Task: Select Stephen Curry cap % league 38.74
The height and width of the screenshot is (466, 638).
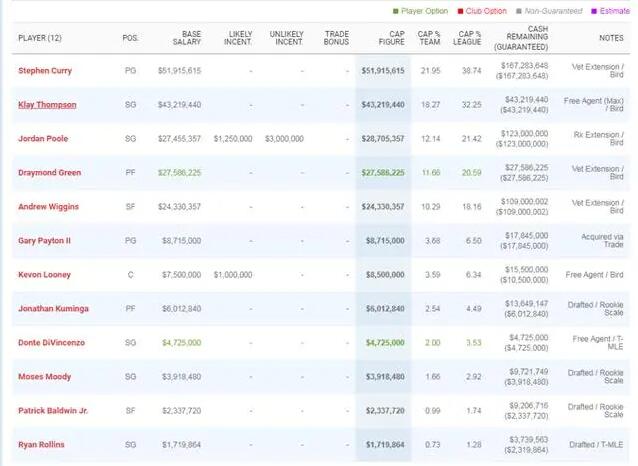Action: (472, 71)
